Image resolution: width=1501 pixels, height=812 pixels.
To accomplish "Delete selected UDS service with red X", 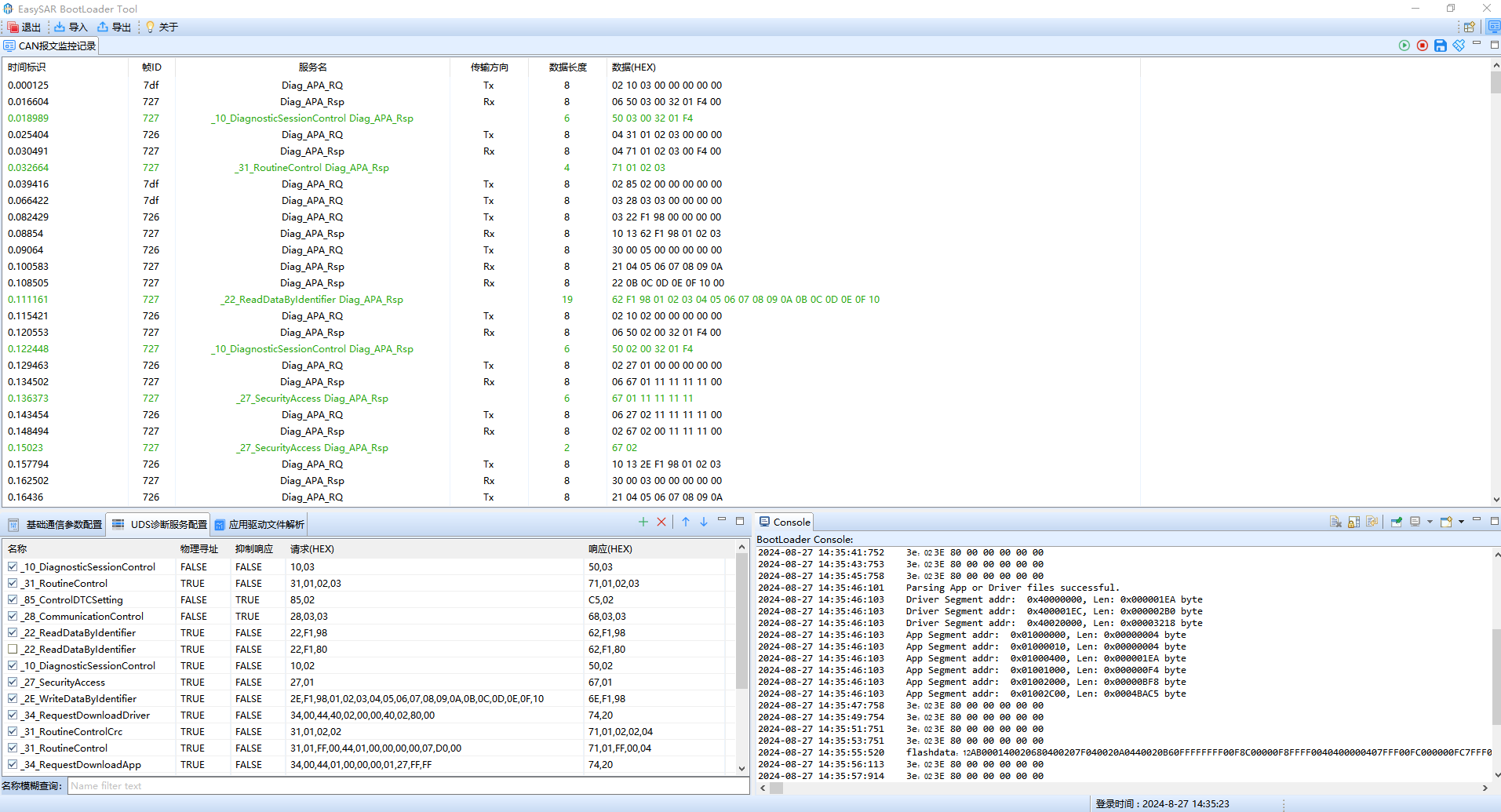I will (x=661, y=522).
